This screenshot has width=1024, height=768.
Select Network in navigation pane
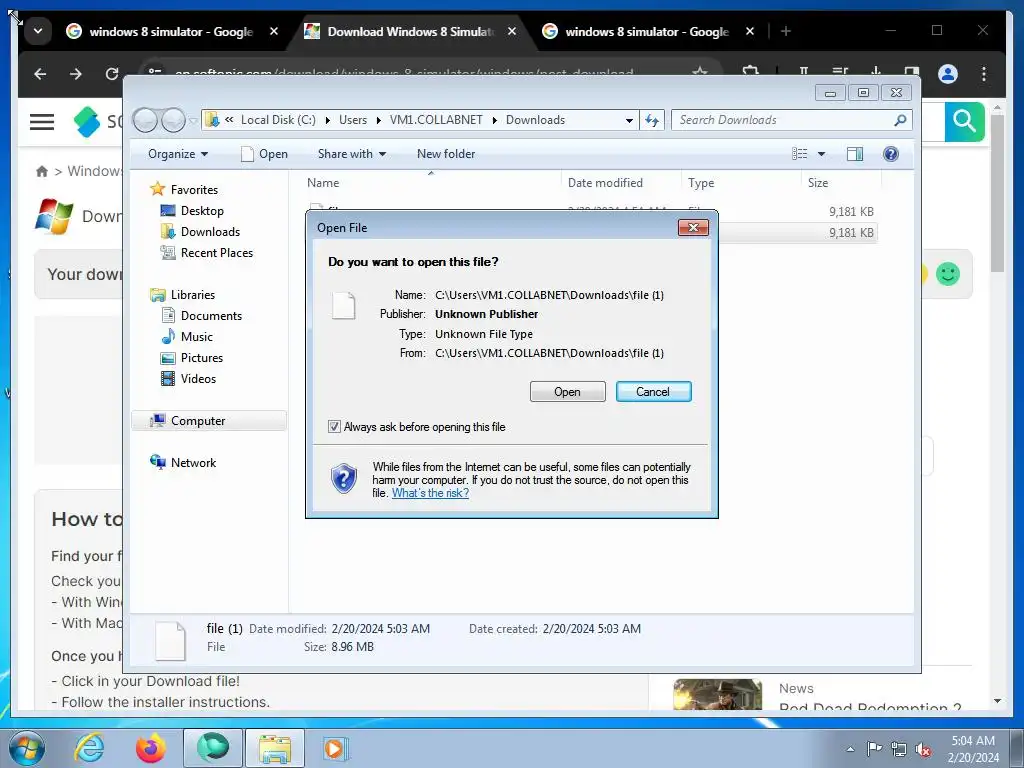click(193, 463)
